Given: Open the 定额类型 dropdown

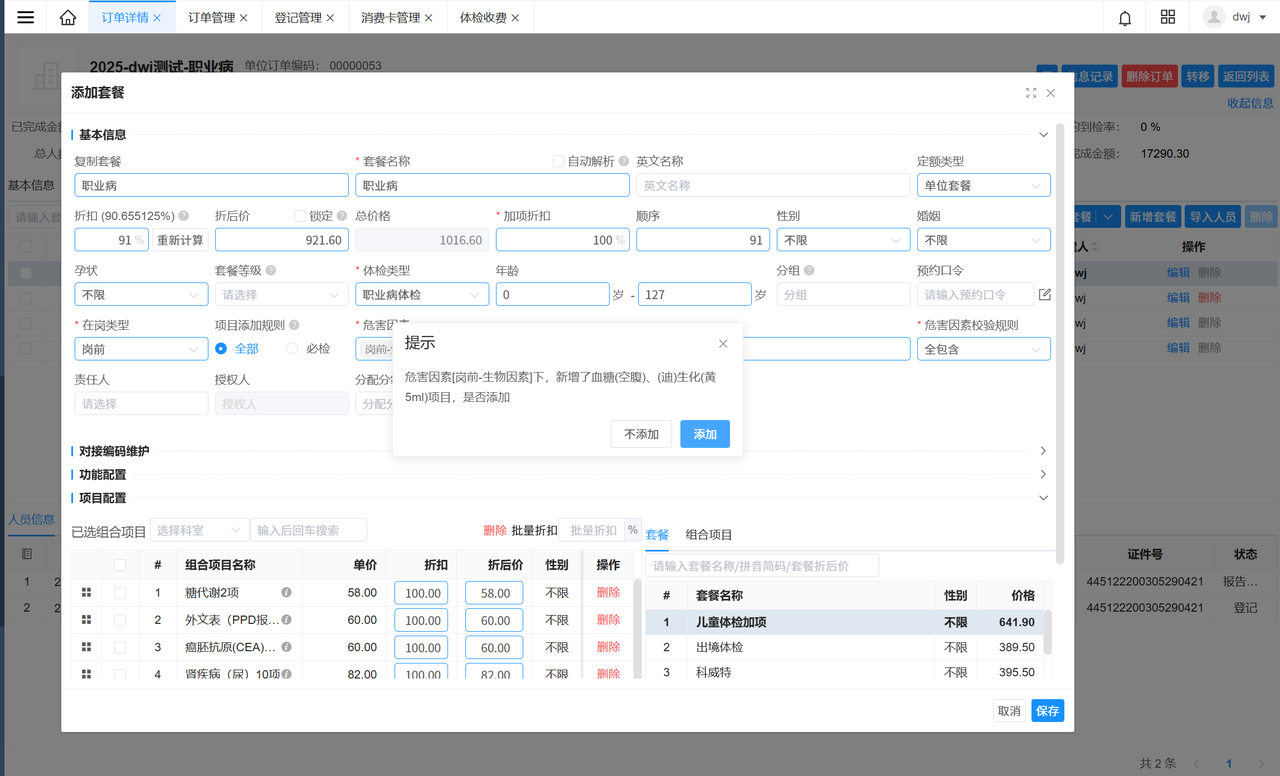Looking at the screenshot, I should [983, 185].
